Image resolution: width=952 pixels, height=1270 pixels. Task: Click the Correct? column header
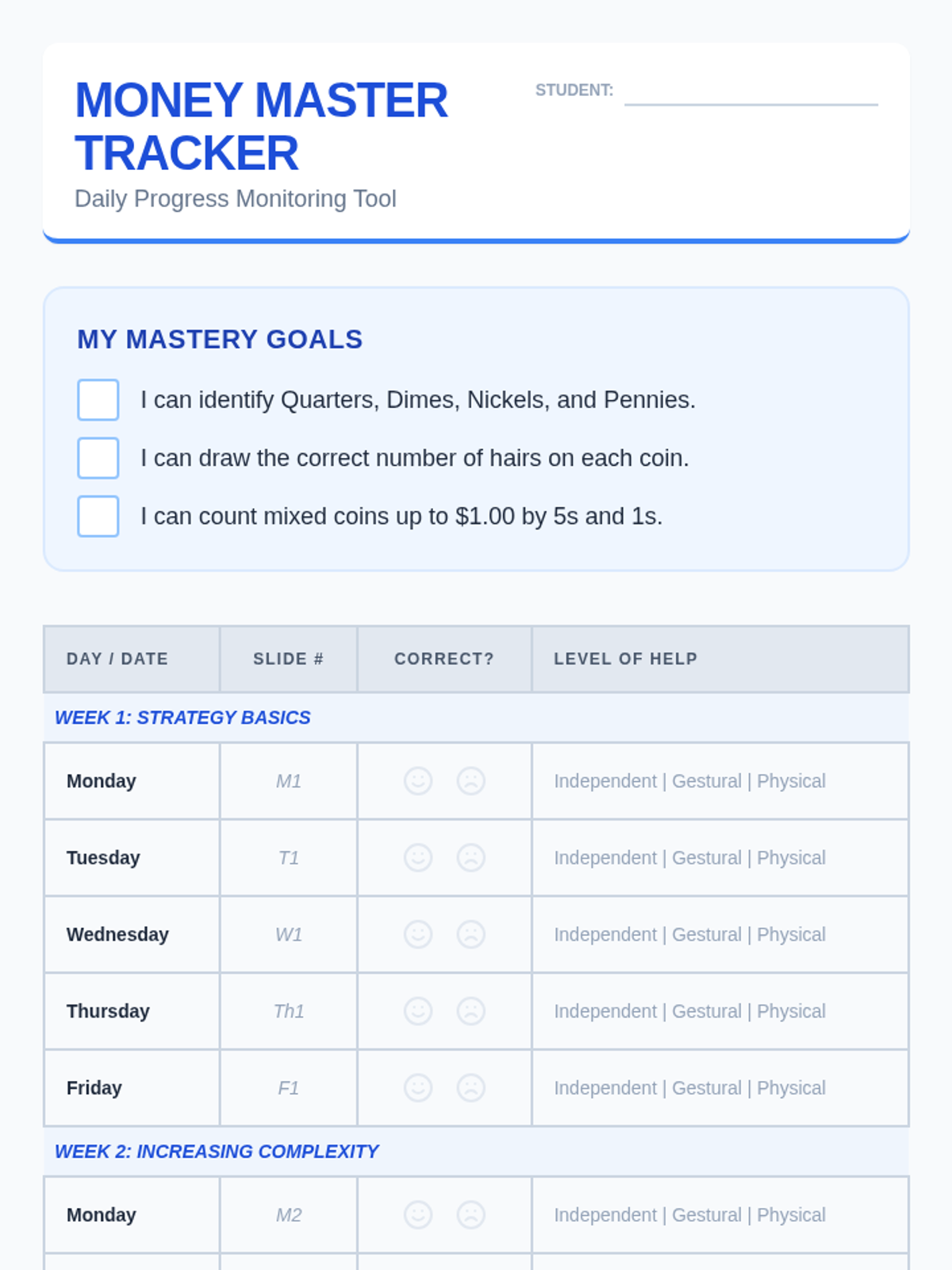click(x=444, y=659)
